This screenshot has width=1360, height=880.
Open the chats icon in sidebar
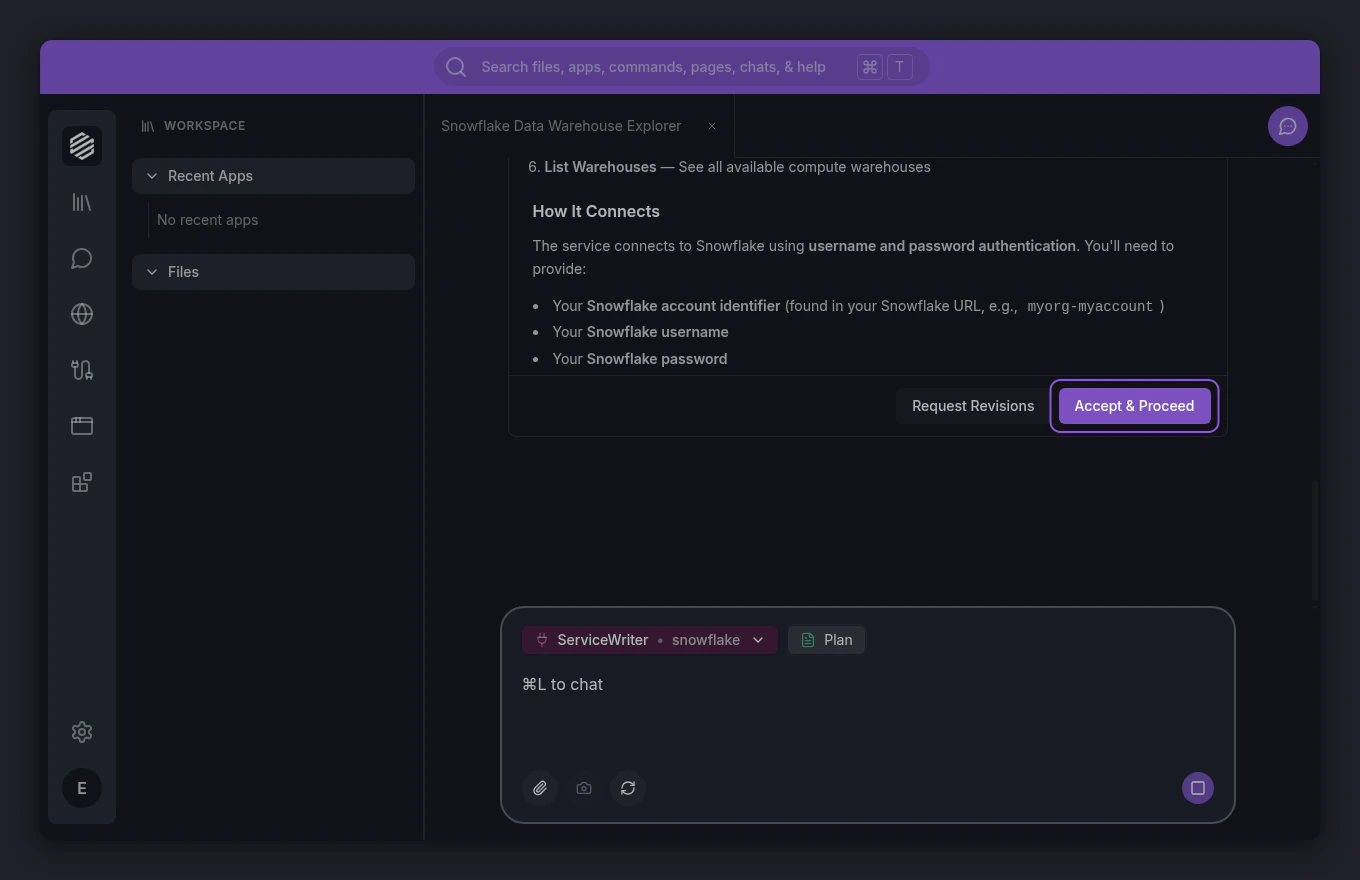pyautogui.click(x=82, y=258)
